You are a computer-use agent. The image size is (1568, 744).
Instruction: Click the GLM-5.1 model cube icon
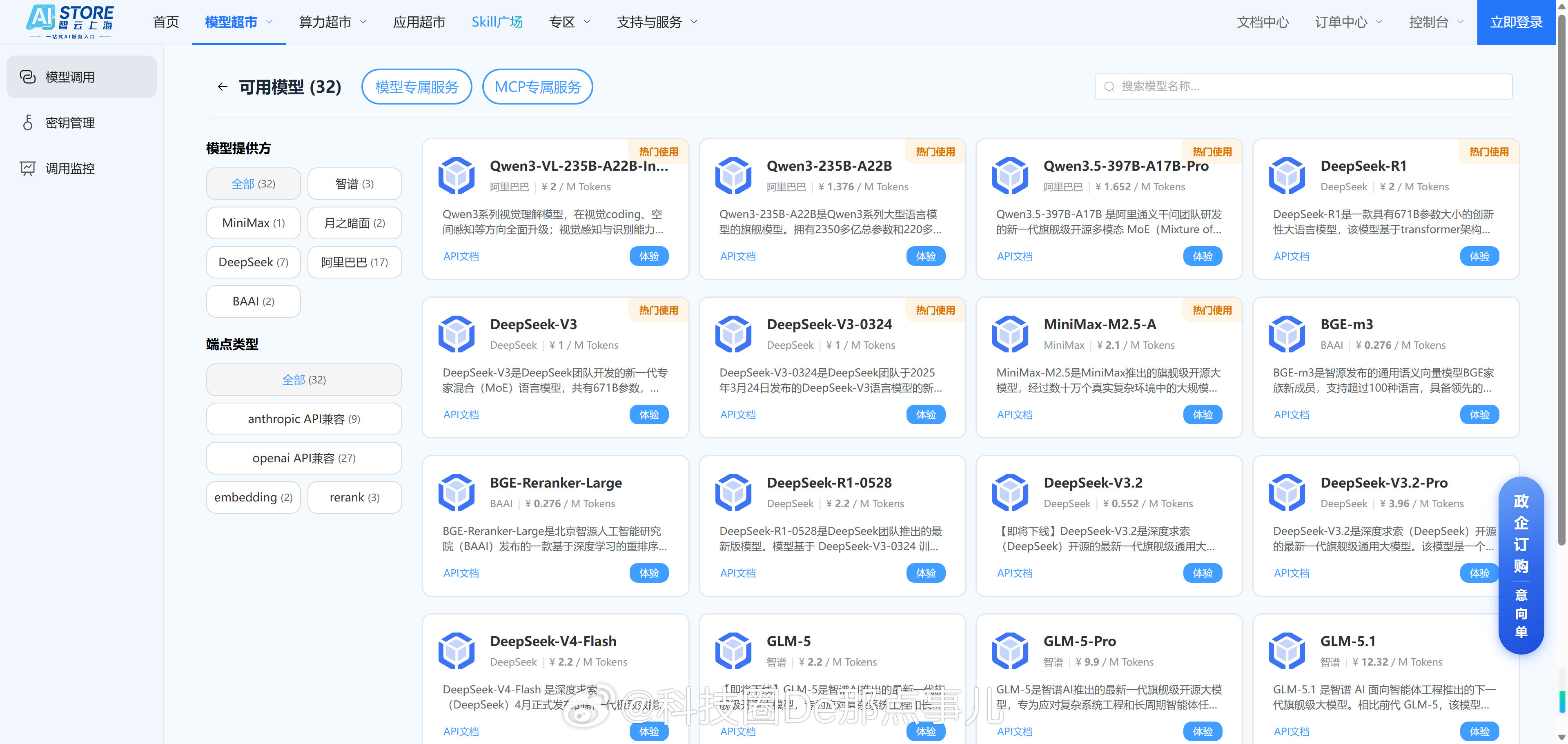[x=1287, y=650]
